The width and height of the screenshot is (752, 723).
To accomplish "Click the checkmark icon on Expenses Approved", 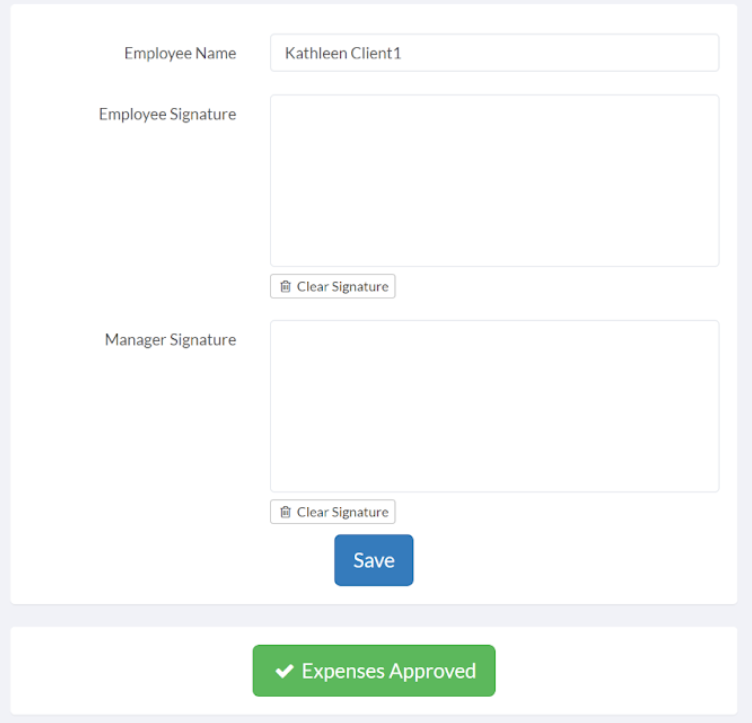I will (x=284, y=671).
